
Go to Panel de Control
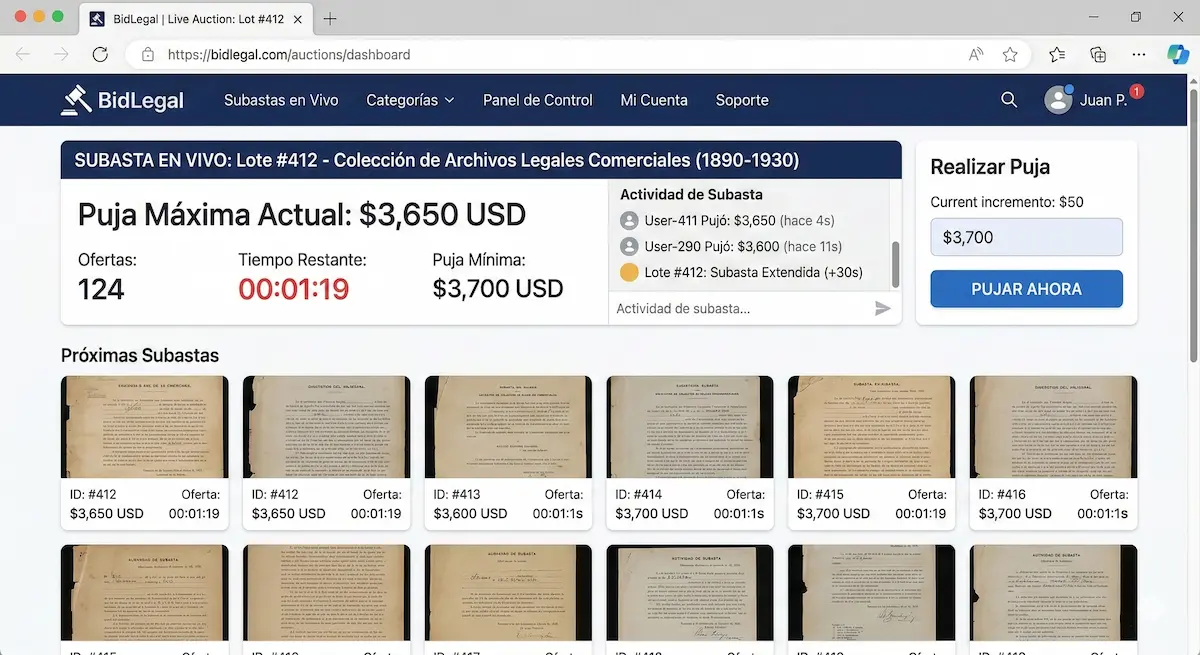pos(538,100)
